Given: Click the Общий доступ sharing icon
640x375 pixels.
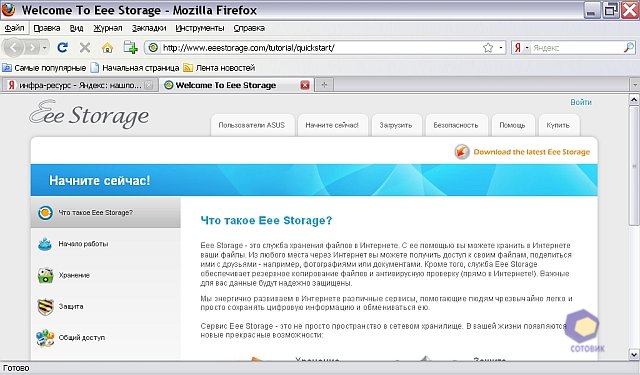Looking at the screenshot, I should 45,338.
